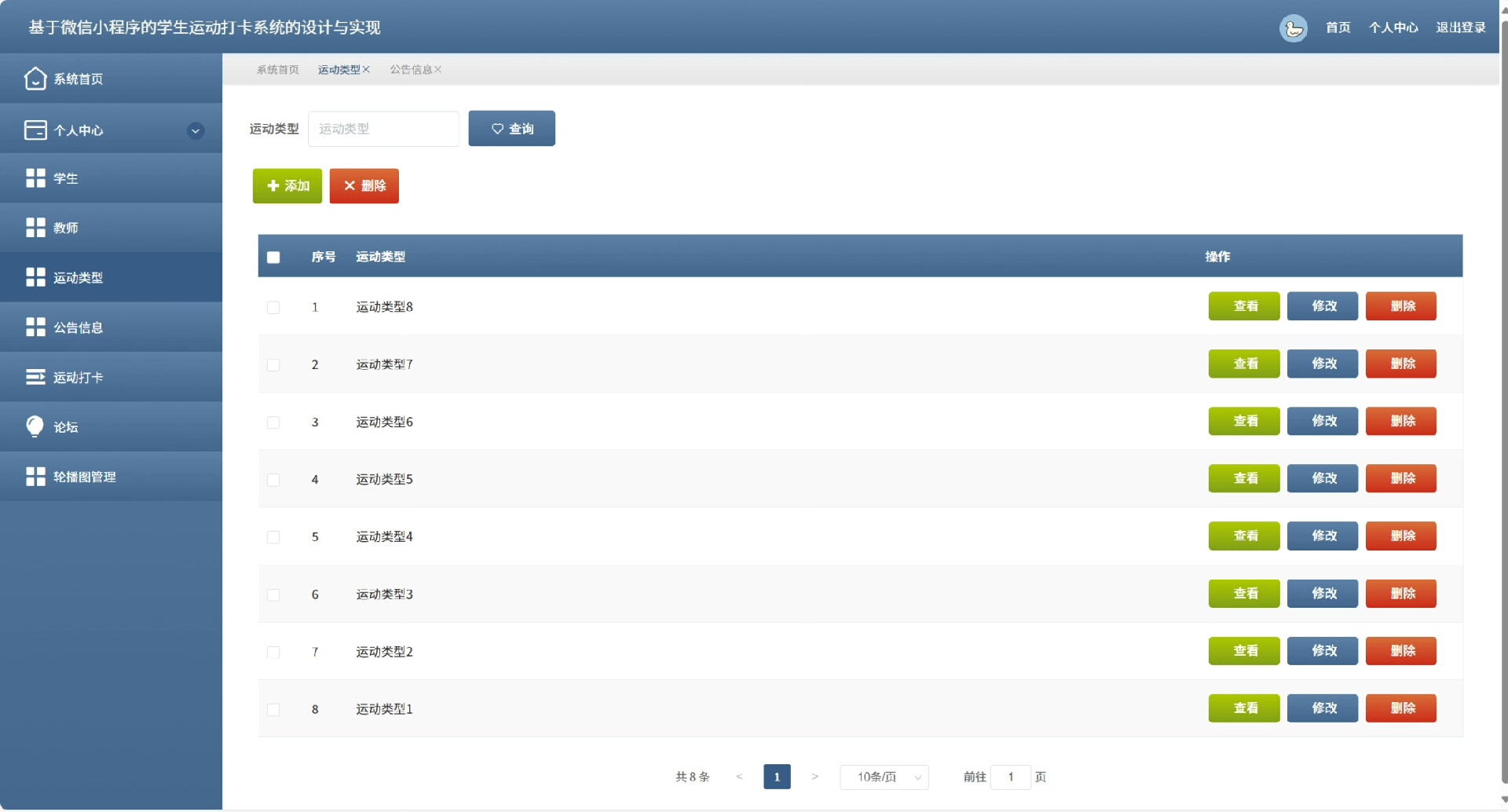Click the grid icon beside 教师
The height and width of the screenshot is (812, 1508).
click(x=35, y=228)
